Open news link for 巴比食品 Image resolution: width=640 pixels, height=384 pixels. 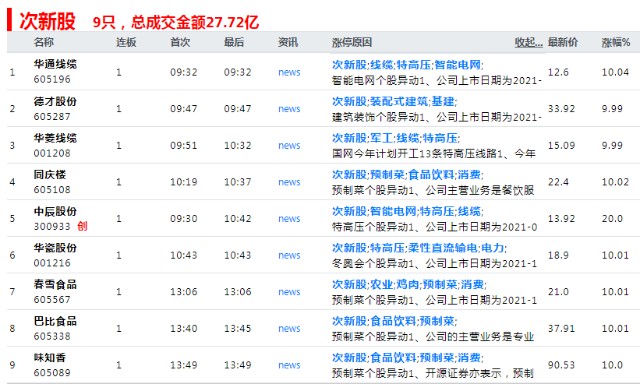tap(289, 329)
